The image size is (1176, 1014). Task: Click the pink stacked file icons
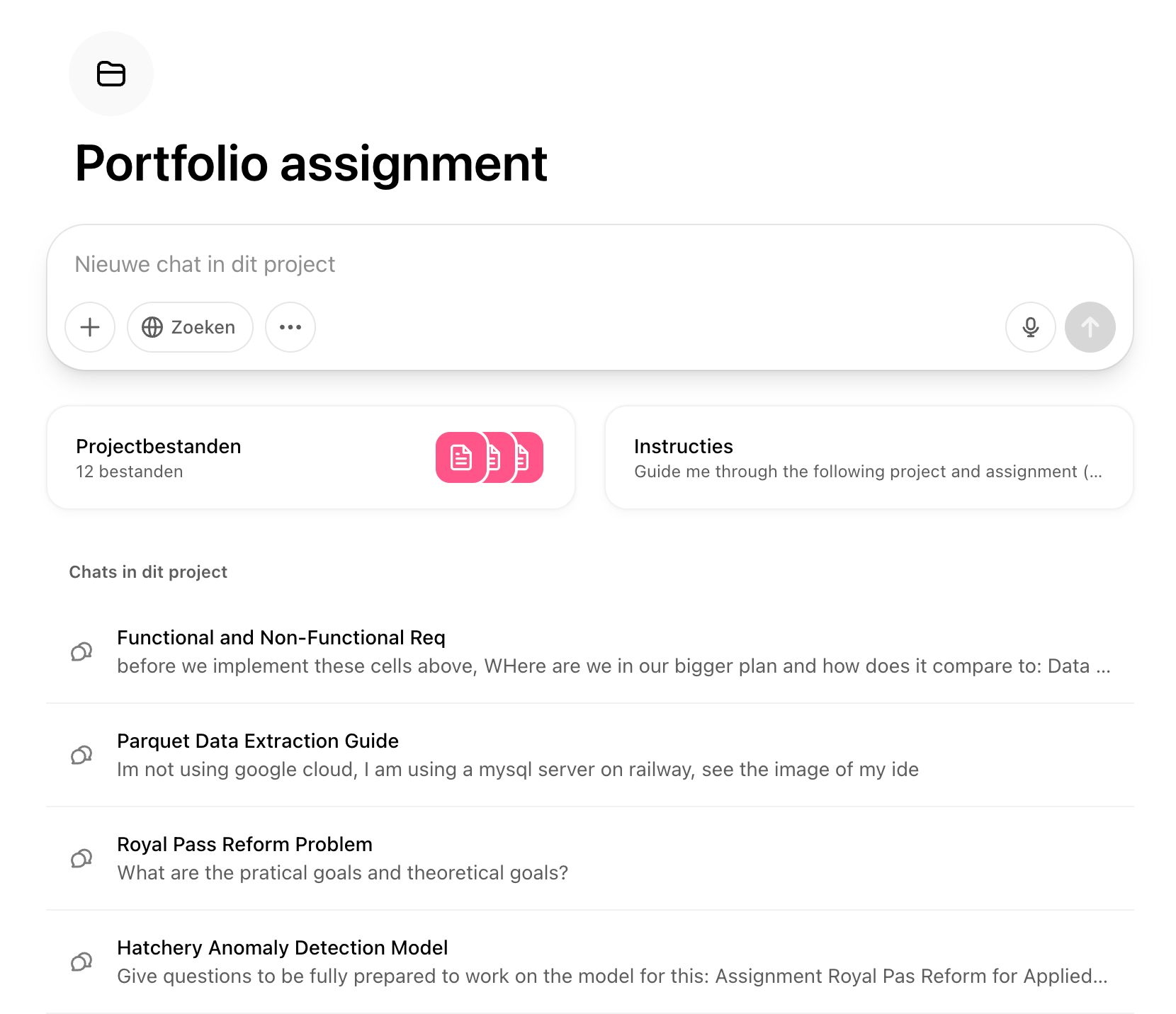[489, 457]
